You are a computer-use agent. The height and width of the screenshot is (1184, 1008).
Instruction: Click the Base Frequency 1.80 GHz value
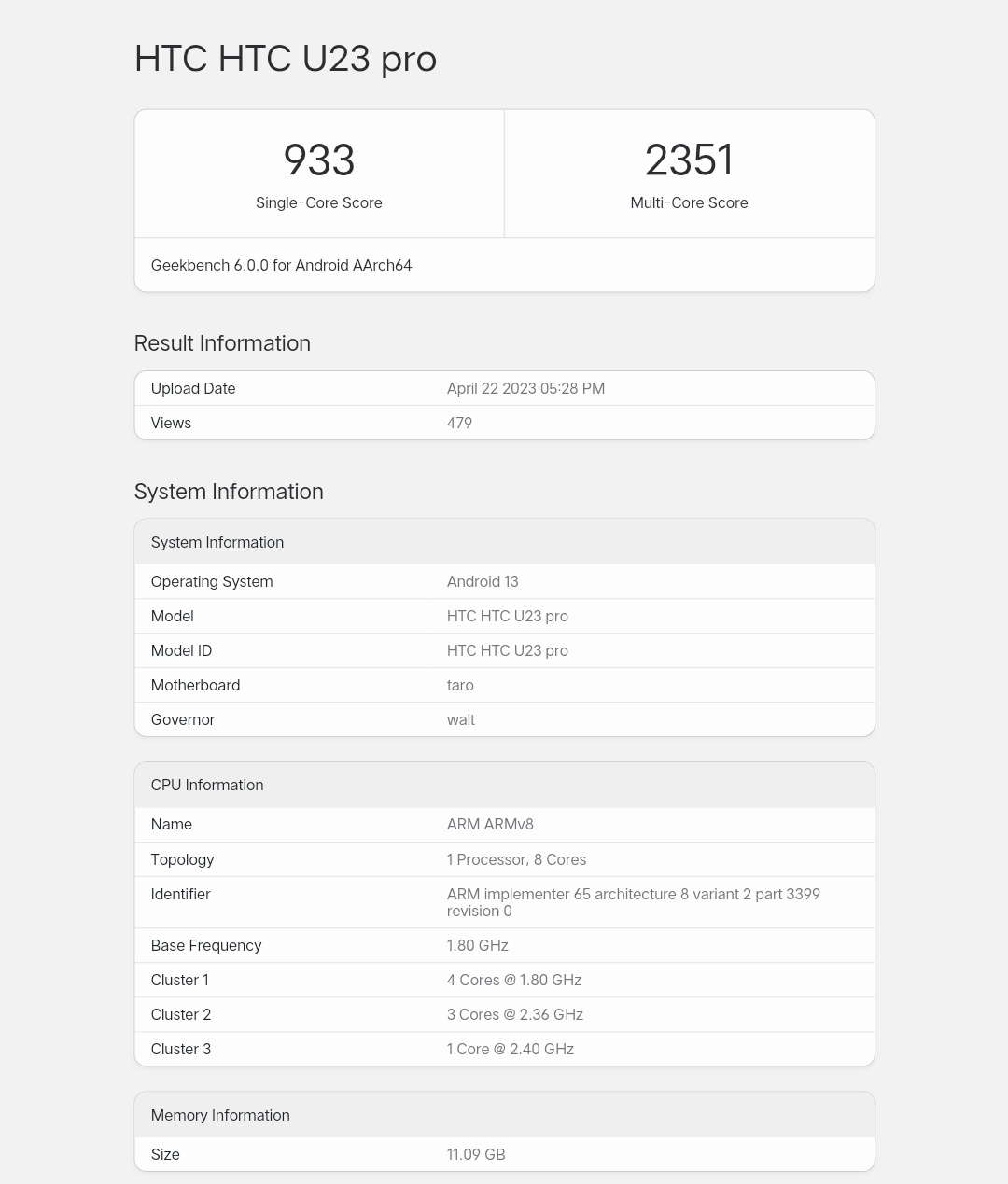tap(477, 945)
